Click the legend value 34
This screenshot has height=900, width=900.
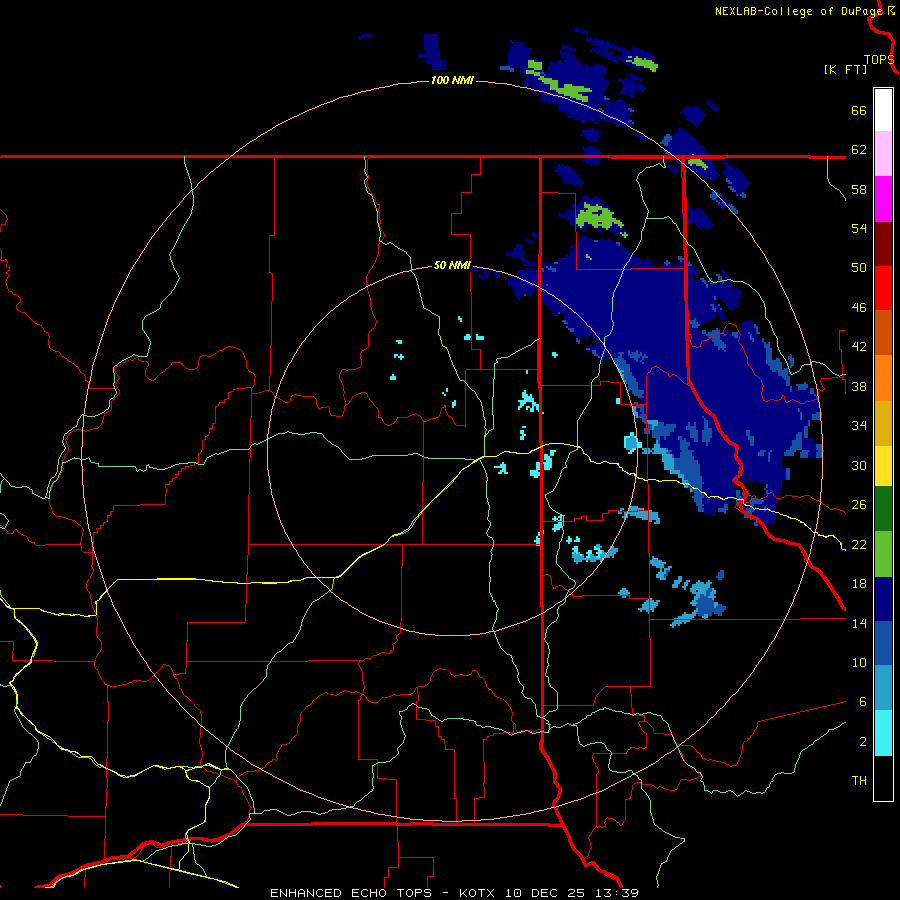(859, 426)
